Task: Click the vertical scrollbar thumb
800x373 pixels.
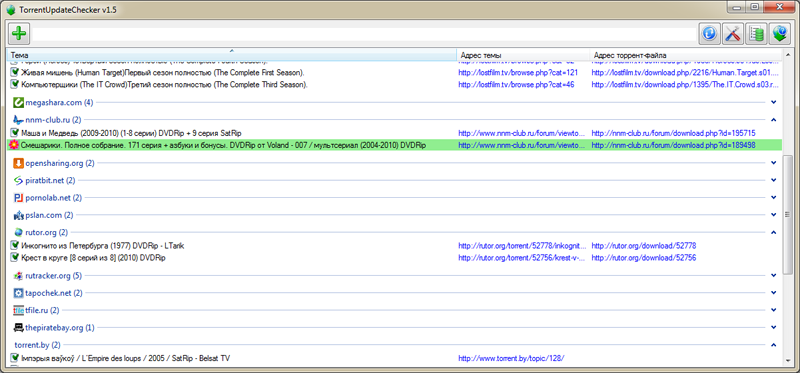Action: click(x=788, y=215)
